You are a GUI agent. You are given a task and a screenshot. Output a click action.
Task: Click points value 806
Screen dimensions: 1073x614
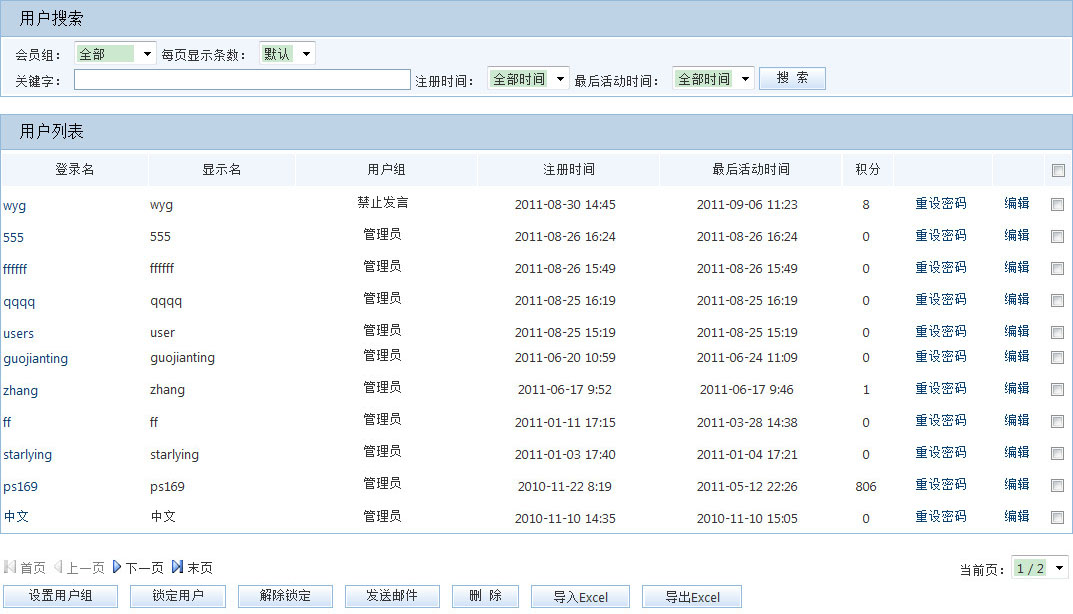(866, 487)
